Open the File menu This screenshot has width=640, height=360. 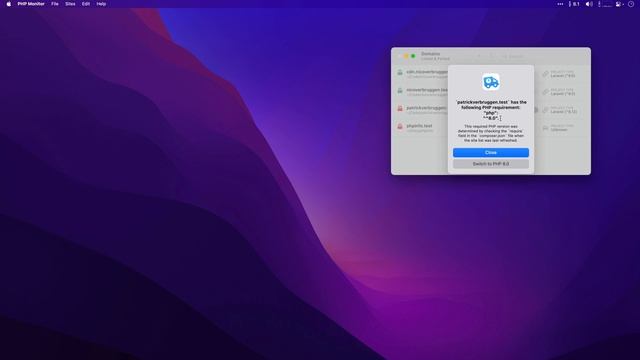[x=55, y=4]
